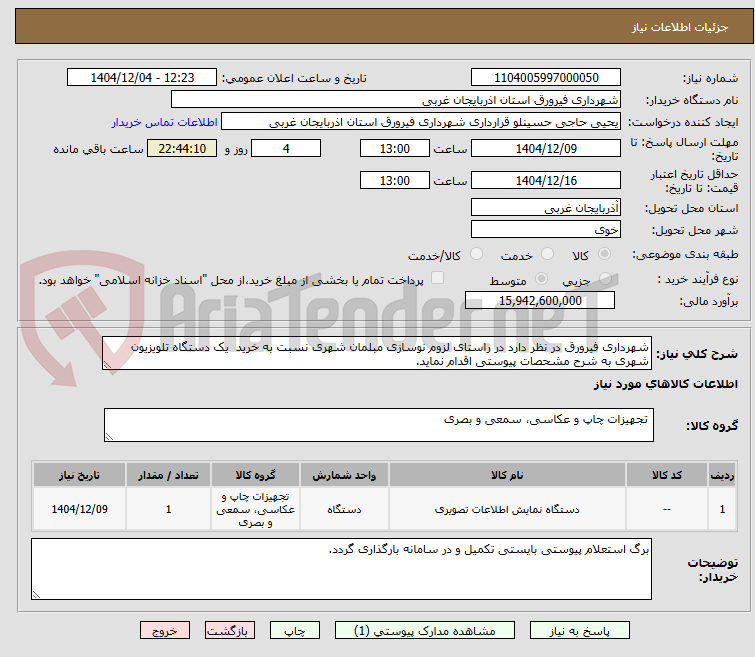Click the تاریخ نیاز column header

click(x=79, y=475)
